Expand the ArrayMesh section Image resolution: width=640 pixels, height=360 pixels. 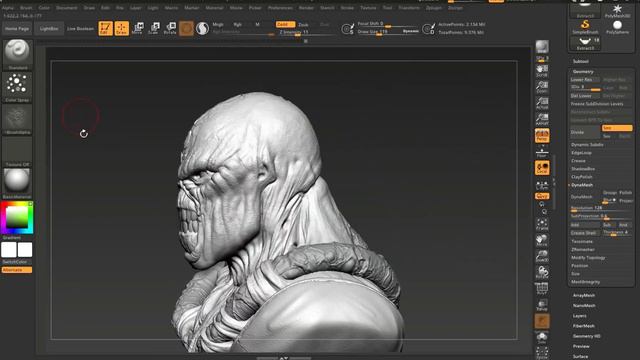(x=584, y=295)
